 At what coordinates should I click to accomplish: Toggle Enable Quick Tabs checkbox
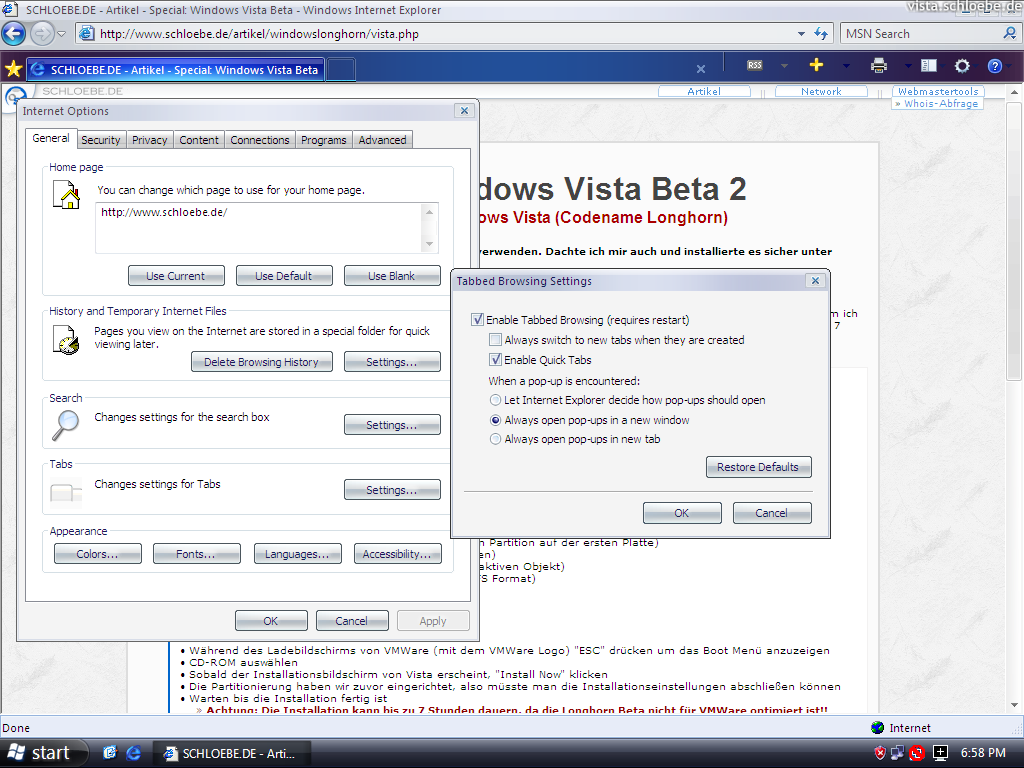point(496,359)
